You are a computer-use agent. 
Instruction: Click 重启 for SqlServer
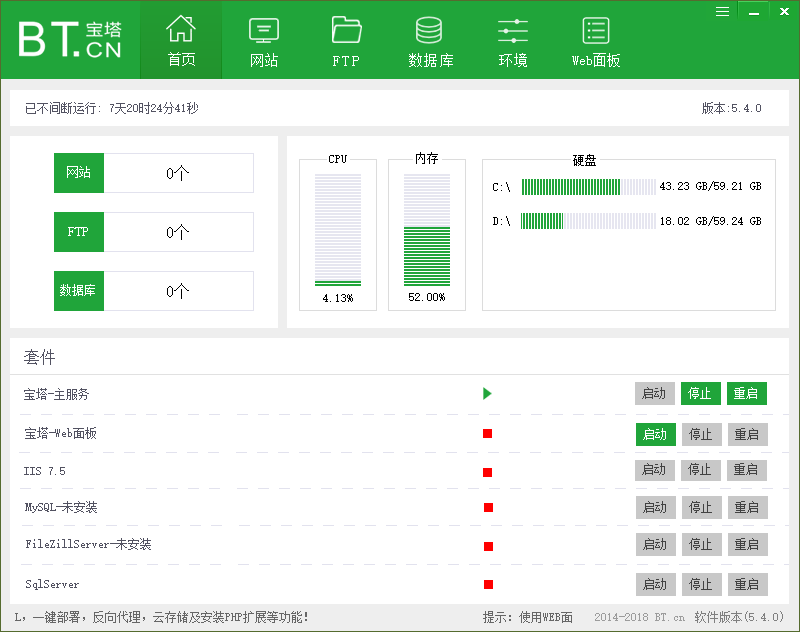(x=747, y=585)
